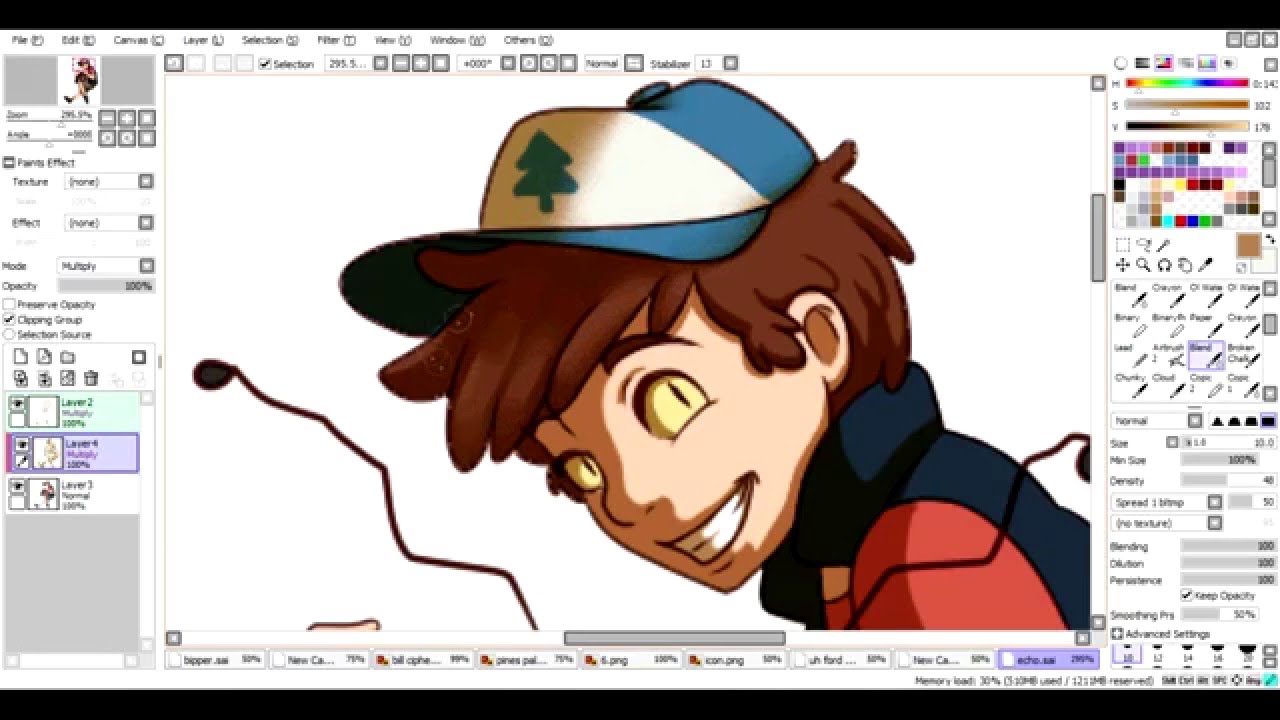1280x720 pixels.
Task: Adjust the Hue rainbow slider
Action: point(1187,84)
